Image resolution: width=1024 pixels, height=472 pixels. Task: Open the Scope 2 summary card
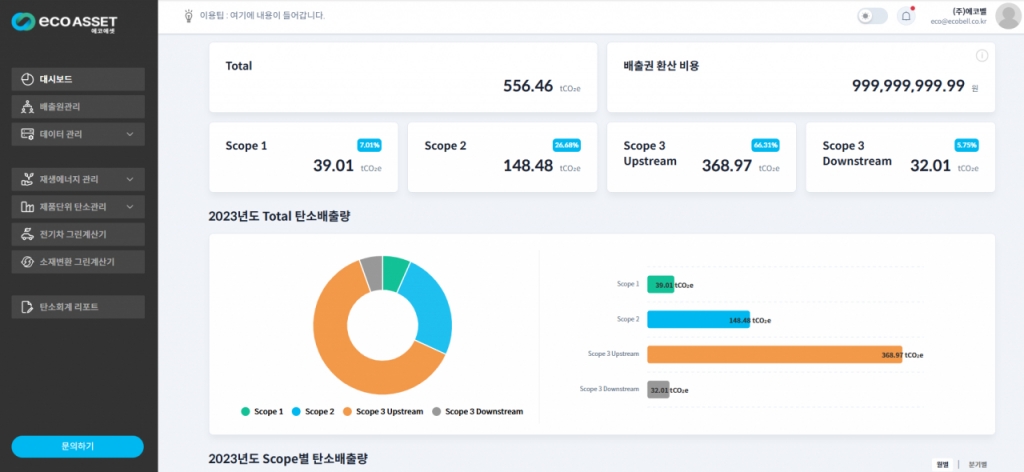click(502, 157)
